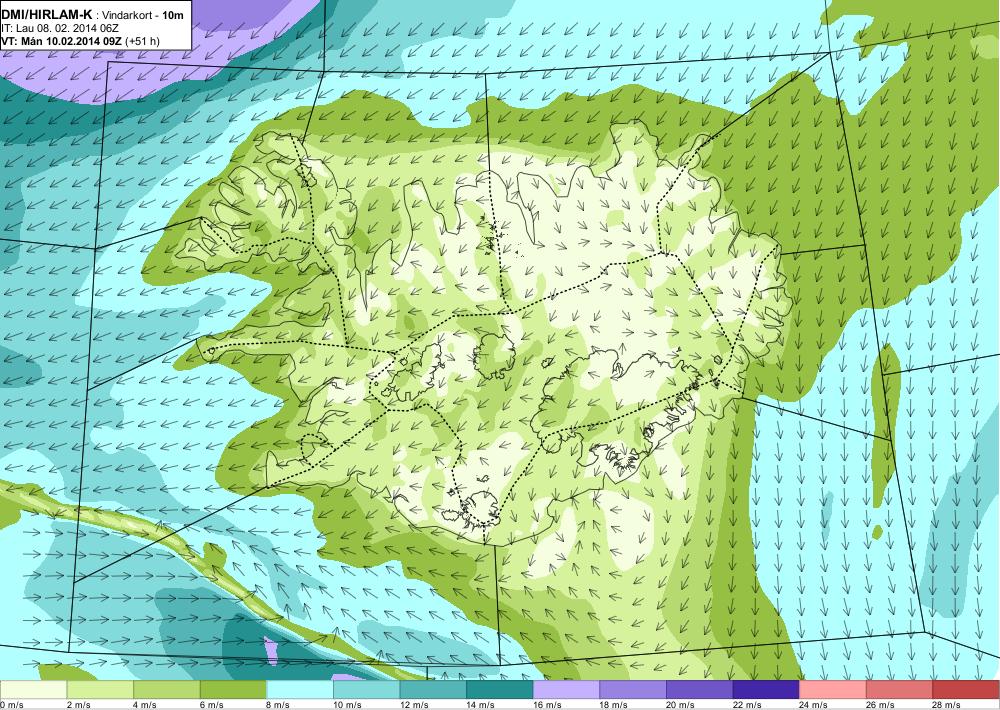Click the pale yellow 0–2 m/s legend swatch
1000x710 pixels.
[33, 690]
